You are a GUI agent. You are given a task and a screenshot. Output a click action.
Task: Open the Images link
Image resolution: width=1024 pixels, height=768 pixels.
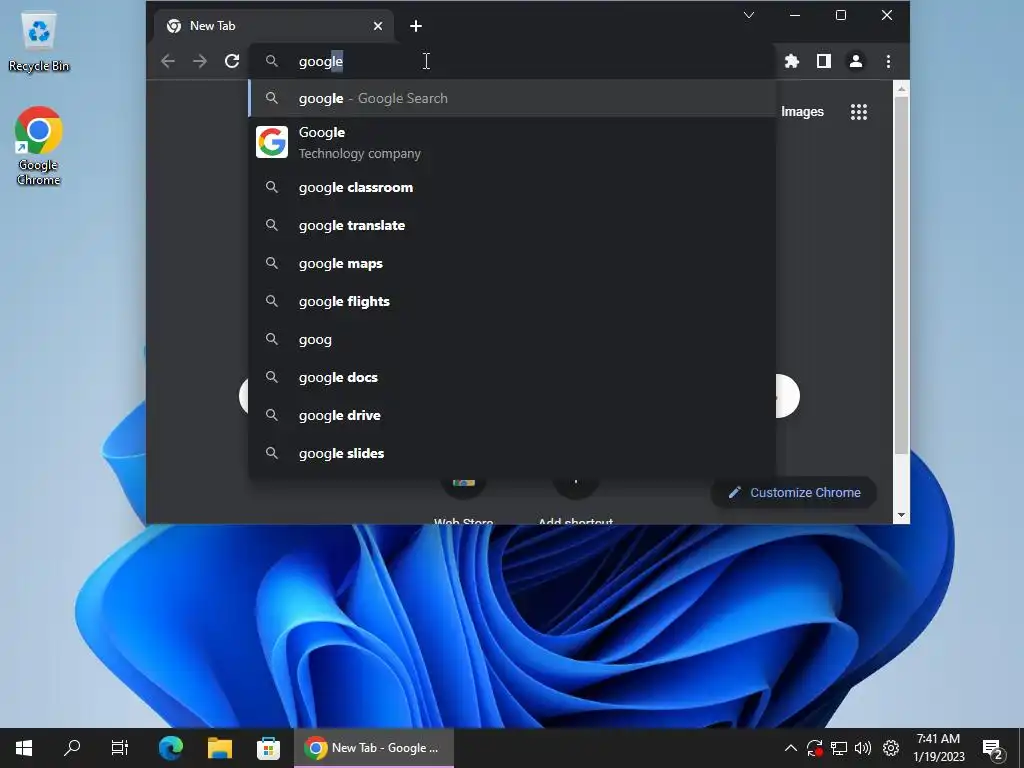tap(802, 112)
